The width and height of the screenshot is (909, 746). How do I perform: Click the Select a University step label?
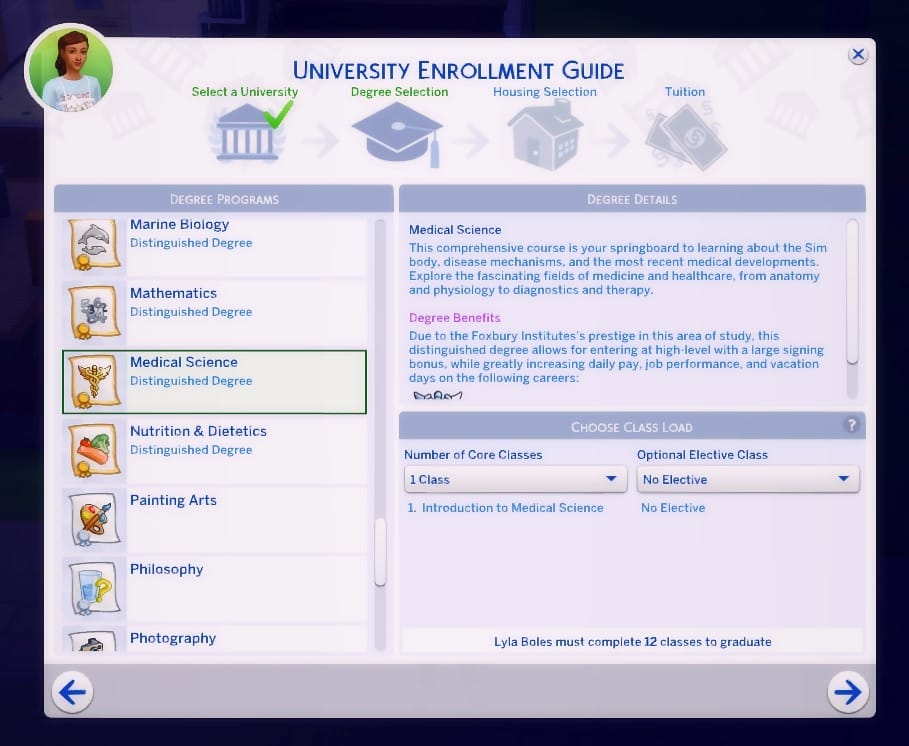(245, 92)
